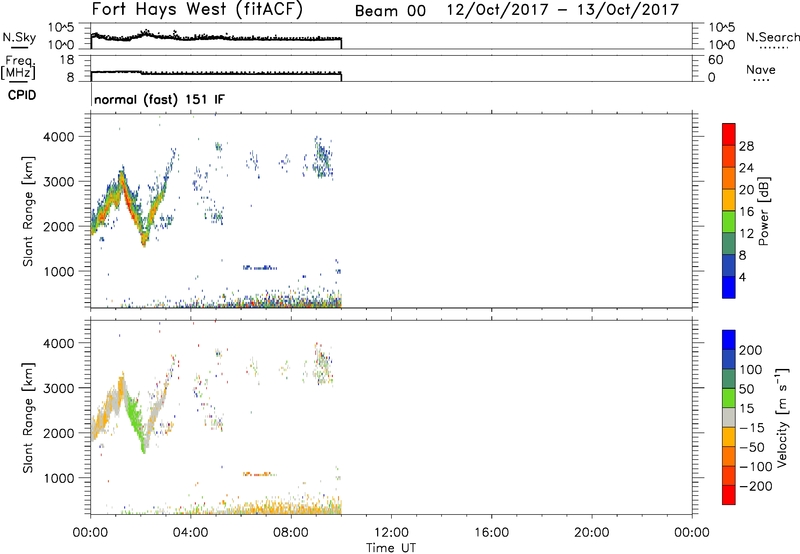
Task: Click the 'Fort Hays West (fitACF)' plot title
Action: [x=196, y=10]
